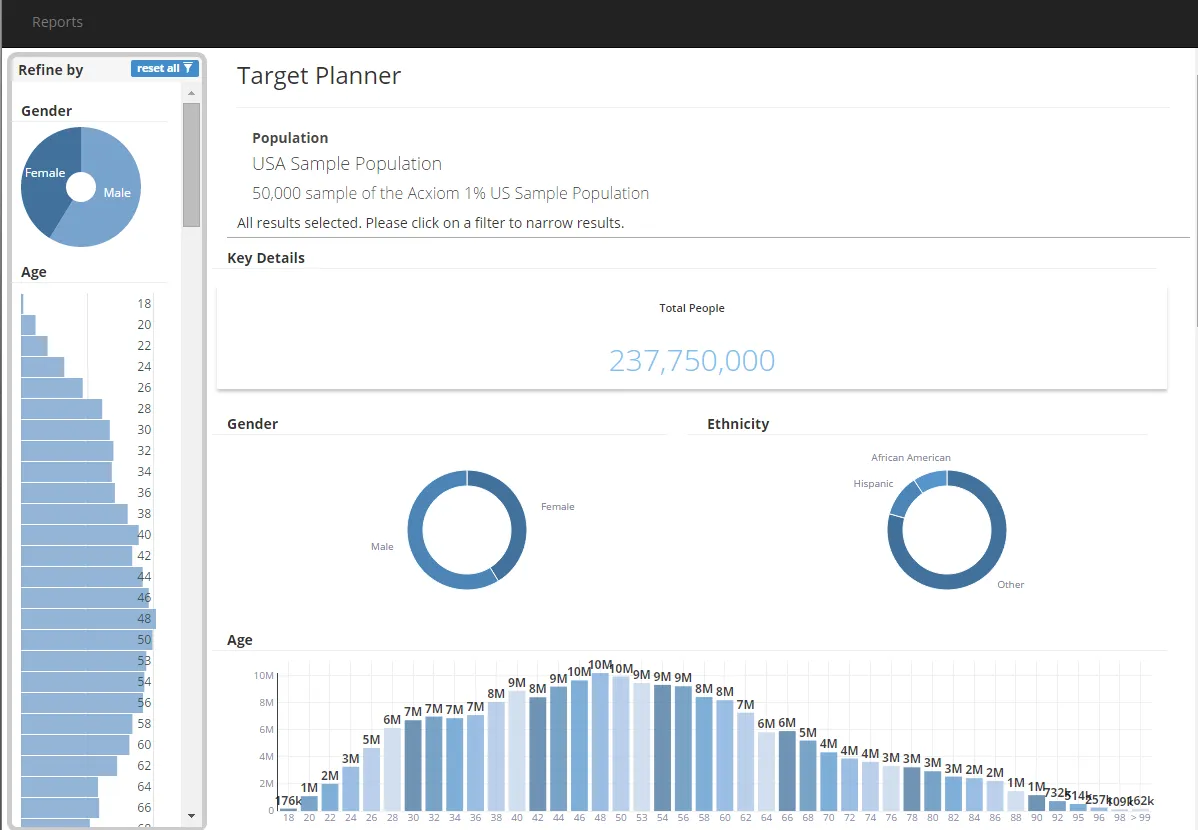Click the sidebar scrollbar thumb
This screenshot has height=830, width=1198.
(x=191, y=164)
